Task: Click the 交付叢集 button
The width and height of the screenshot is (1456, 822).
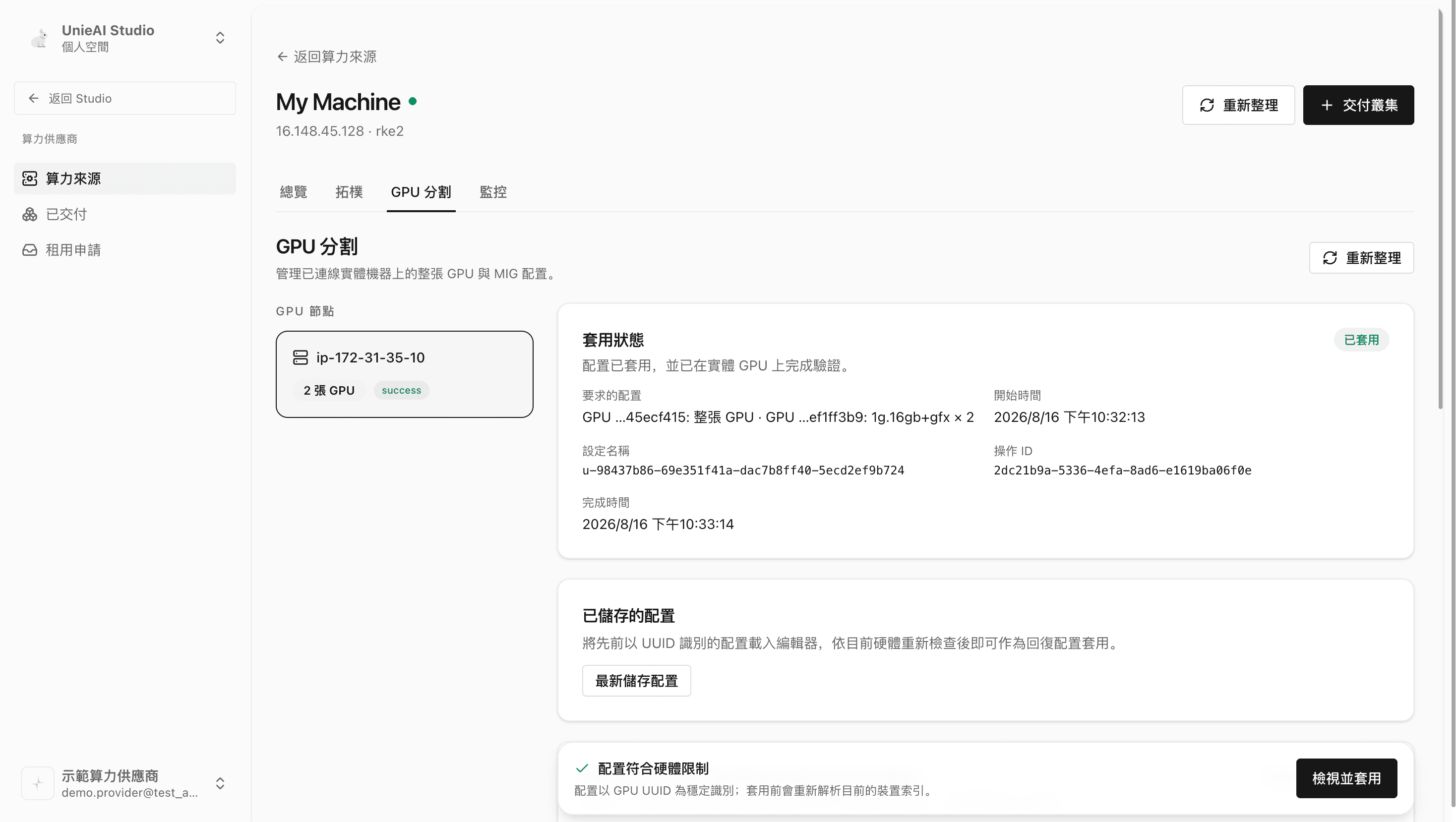Action: pyautogui.click(x=1359, y=105)
